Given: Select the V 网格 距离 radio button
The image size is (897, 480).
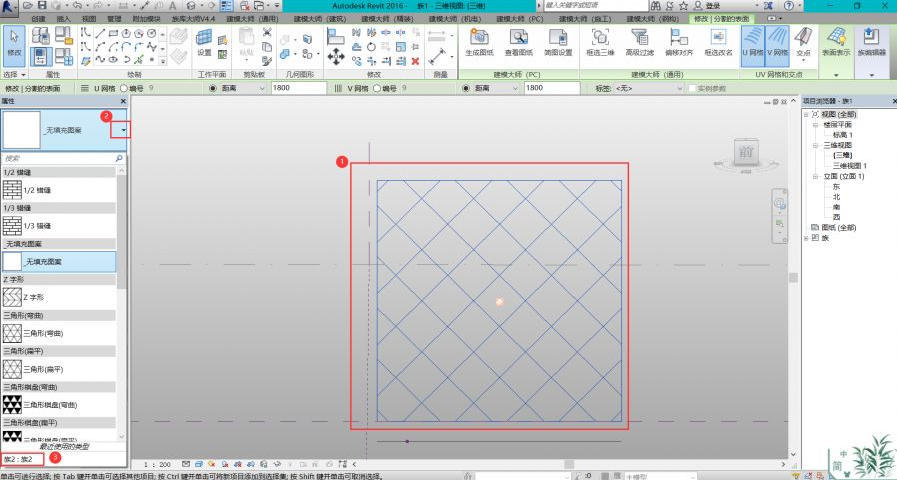Looking at the screenshot, I should pyautogui.click(x=466, y=88).
